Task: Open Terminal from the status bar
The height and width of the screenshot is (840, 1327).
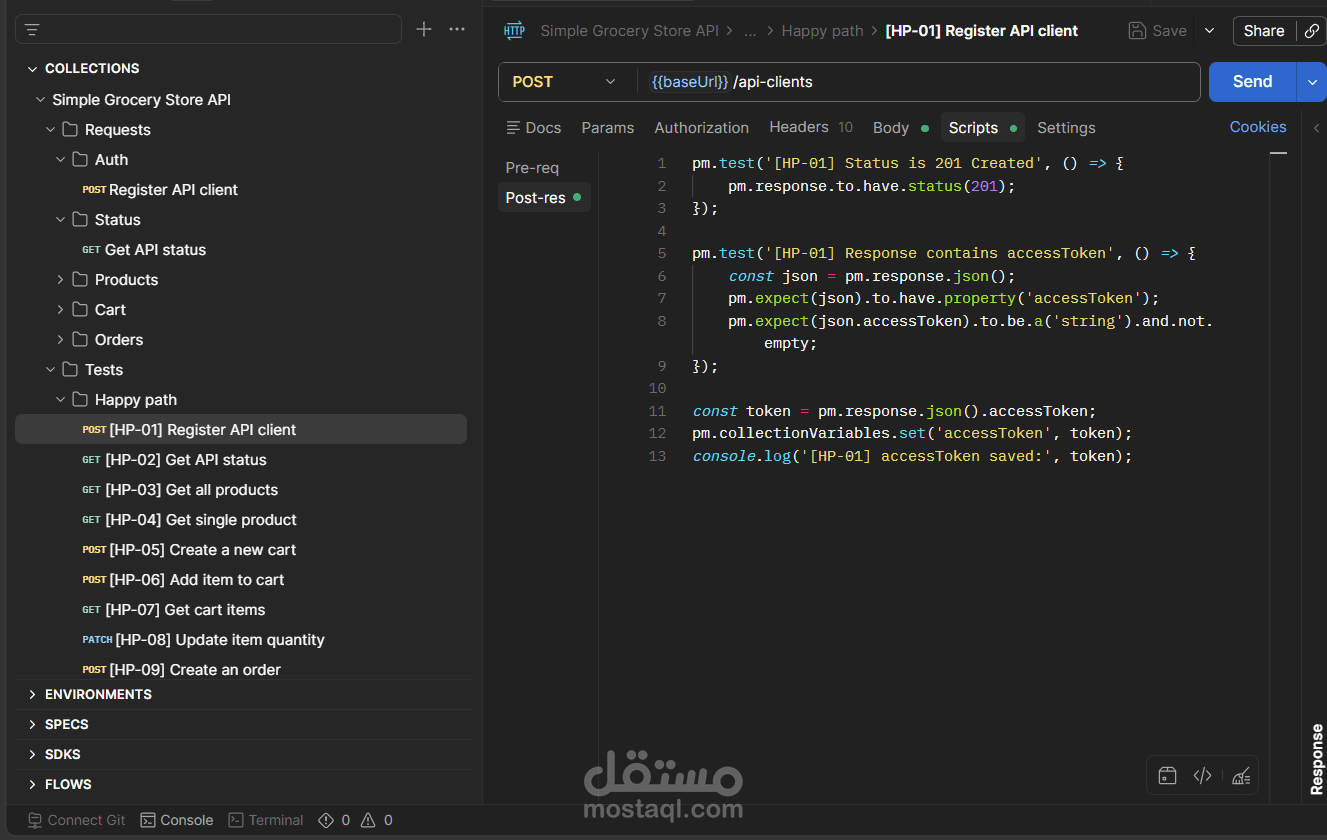Action: tap(266, 820)
